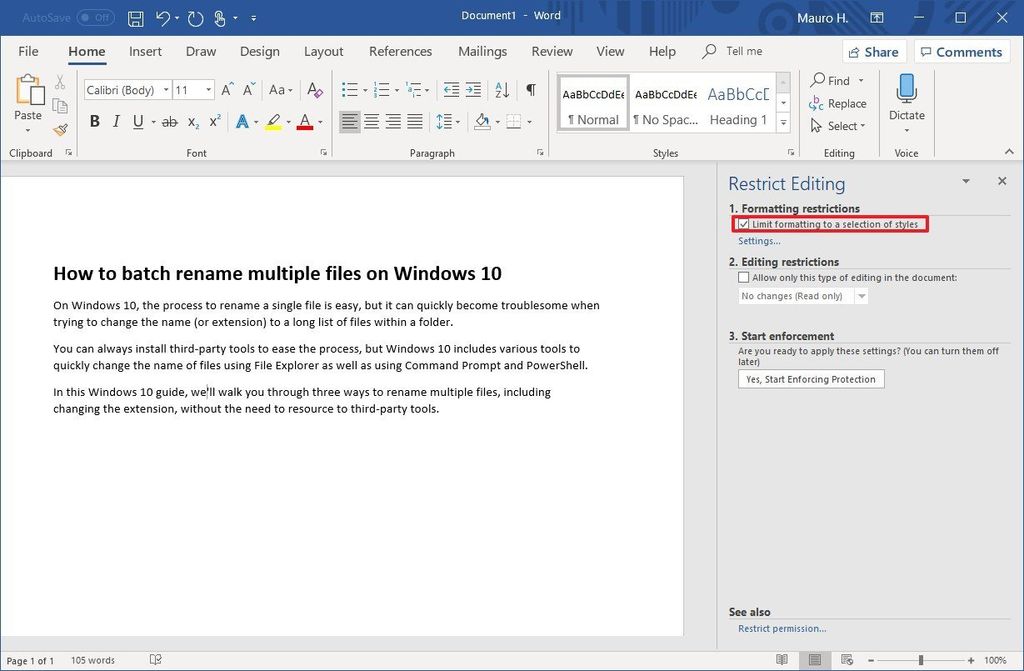Toggle the Show/Hide paragraph marks icon
This screenshot has height=671, width=1024.
click(x=528, y=90)
